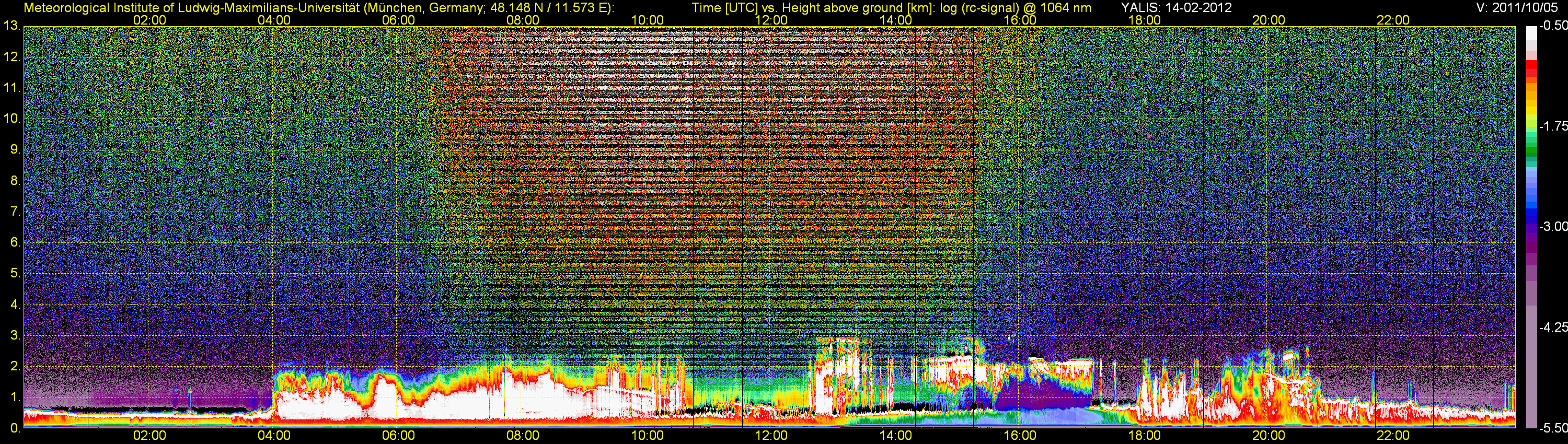Viewport: 1568px width, 444px height.
Task: Click the 18:00 label on the bottom time axis
Action: pos(1144,436)
